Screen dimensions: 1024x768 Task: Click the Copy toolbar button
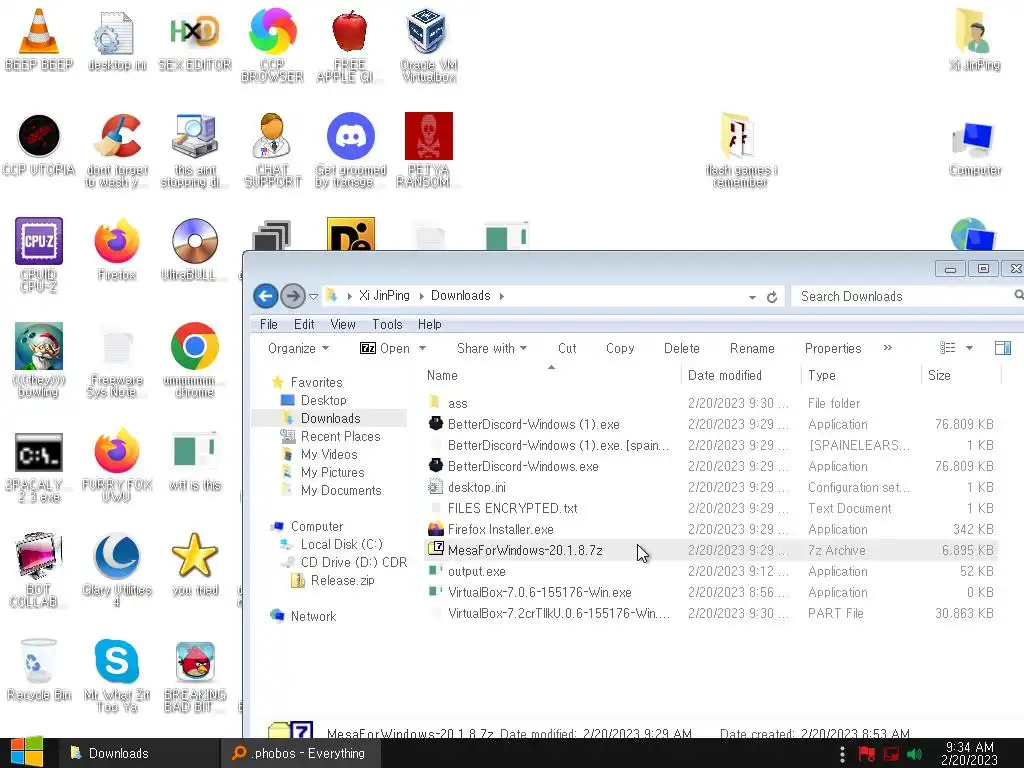[620, 348]
